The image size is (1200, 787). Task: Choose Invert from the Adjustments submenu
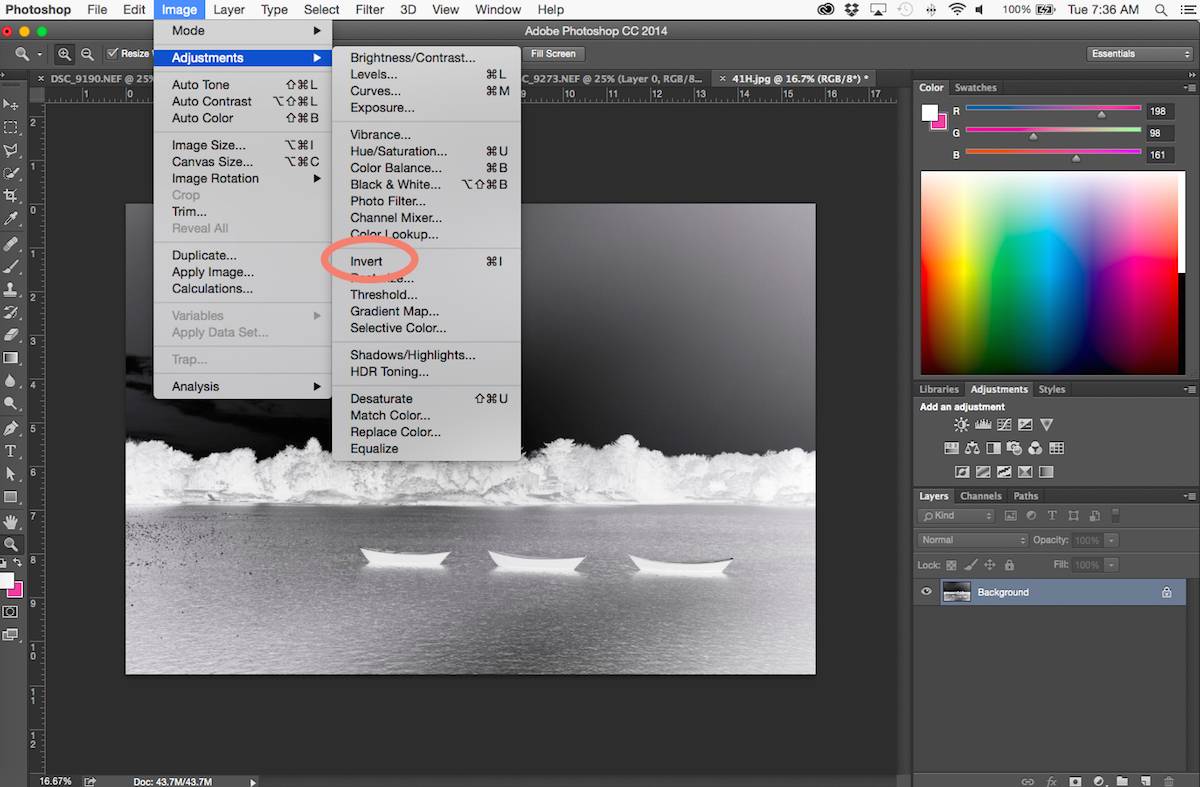tap(366, 261)
